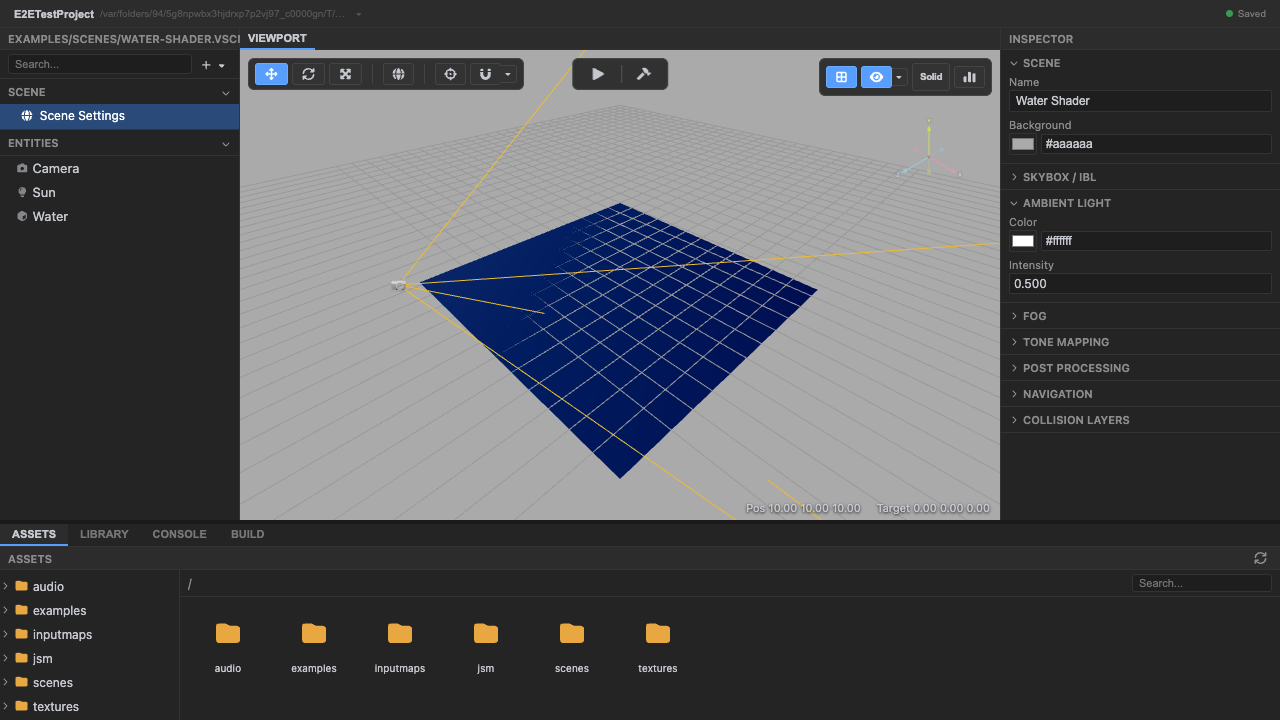Toggle the viewport grid display
This screenshot has width=1280, height=720.
(841, 77)
